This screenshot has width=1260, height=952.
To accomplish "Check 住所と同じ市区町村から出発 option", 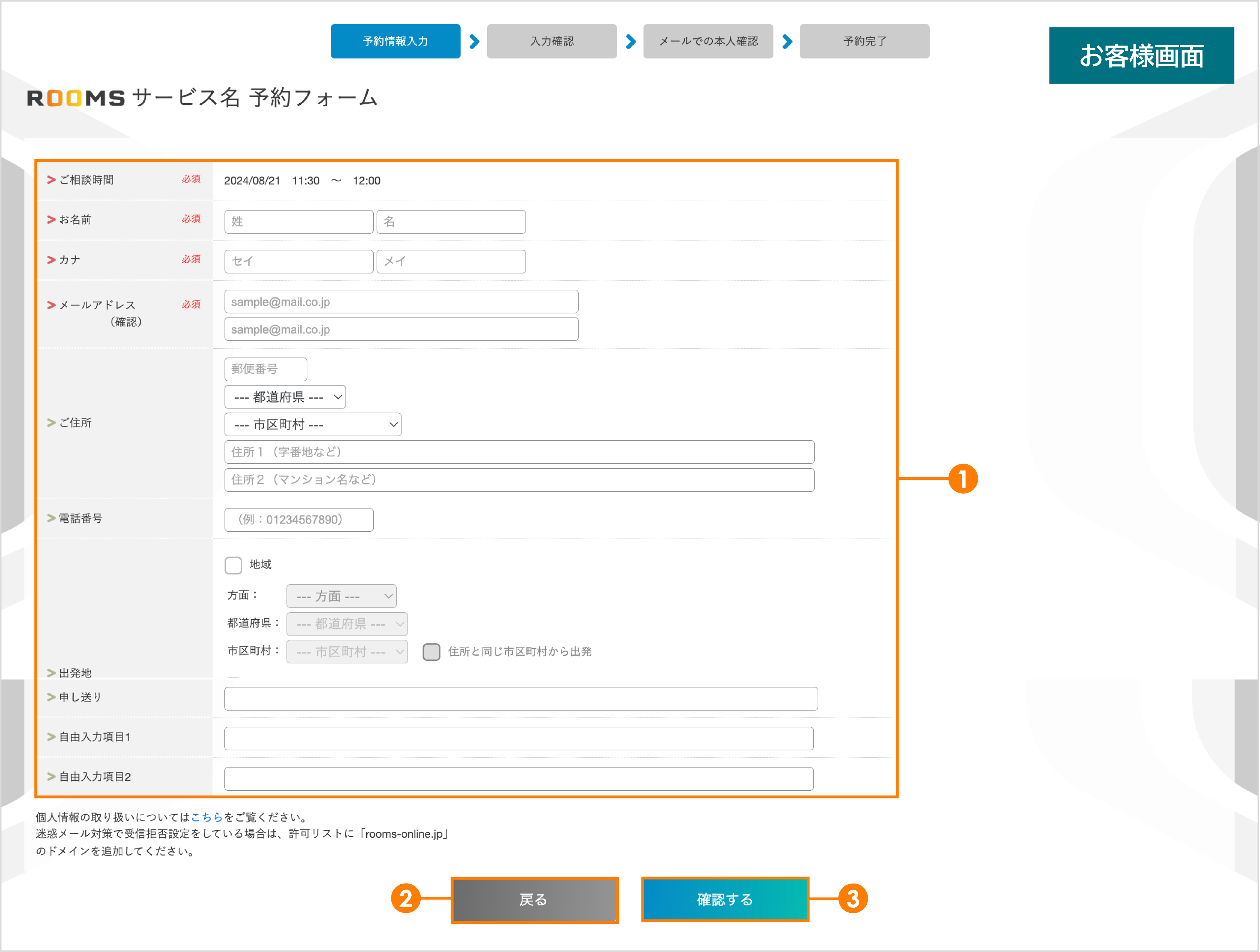I will coord(432,652).
